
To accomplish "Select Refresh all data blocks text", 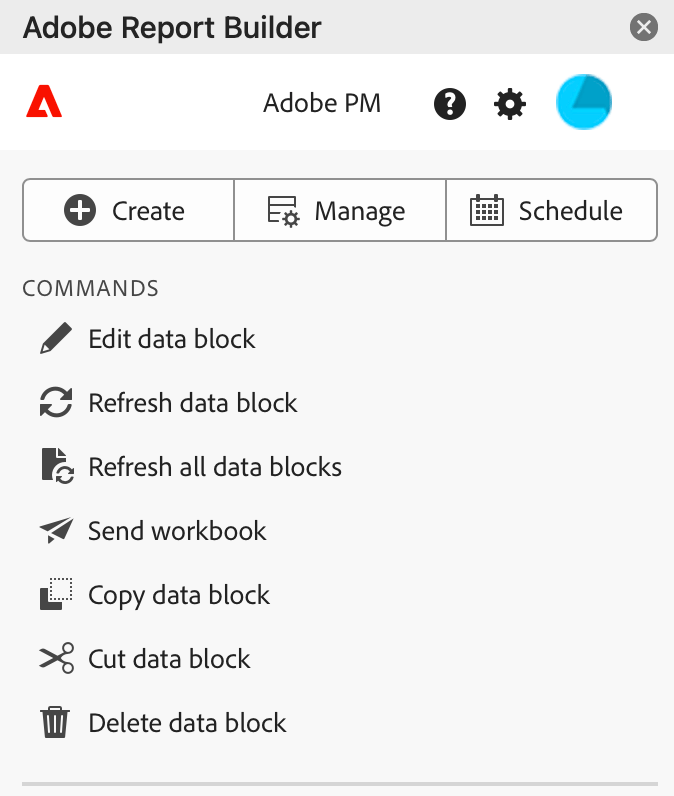I will pyautogui.click(x=215, y=467).
